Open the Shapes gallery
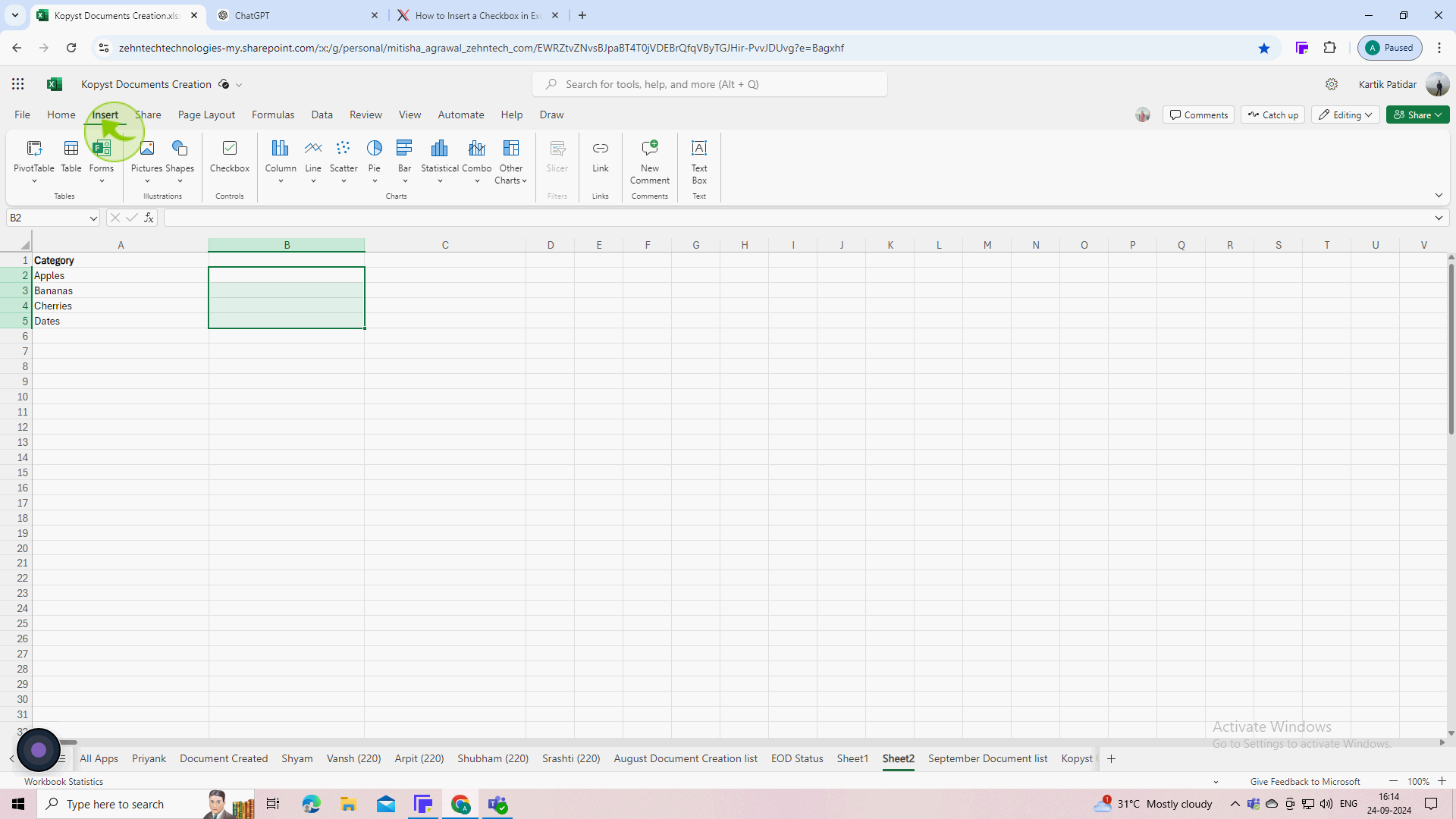 click(x=180, y=161)
